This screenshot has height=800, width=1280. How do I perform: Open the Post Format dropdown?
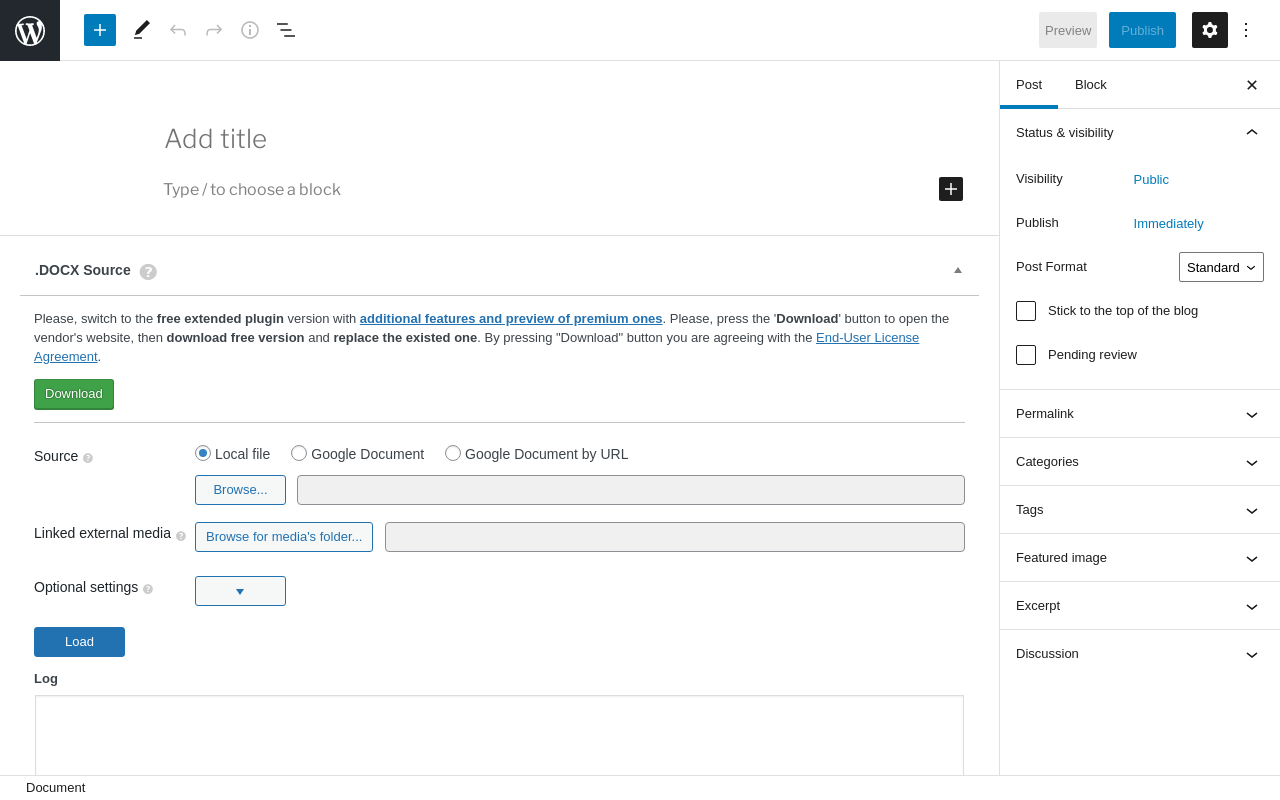1221,267
